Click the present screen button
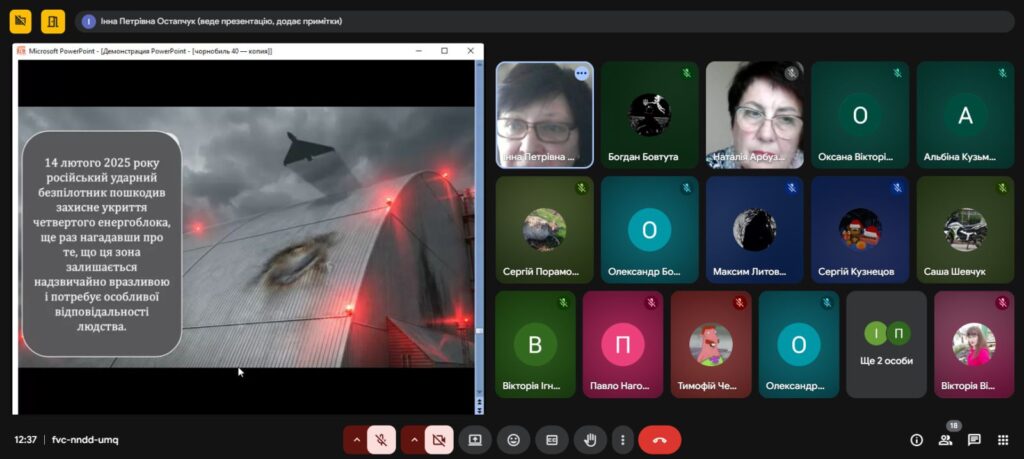Viewport: 1024px width, 459px height. point(475,439)
